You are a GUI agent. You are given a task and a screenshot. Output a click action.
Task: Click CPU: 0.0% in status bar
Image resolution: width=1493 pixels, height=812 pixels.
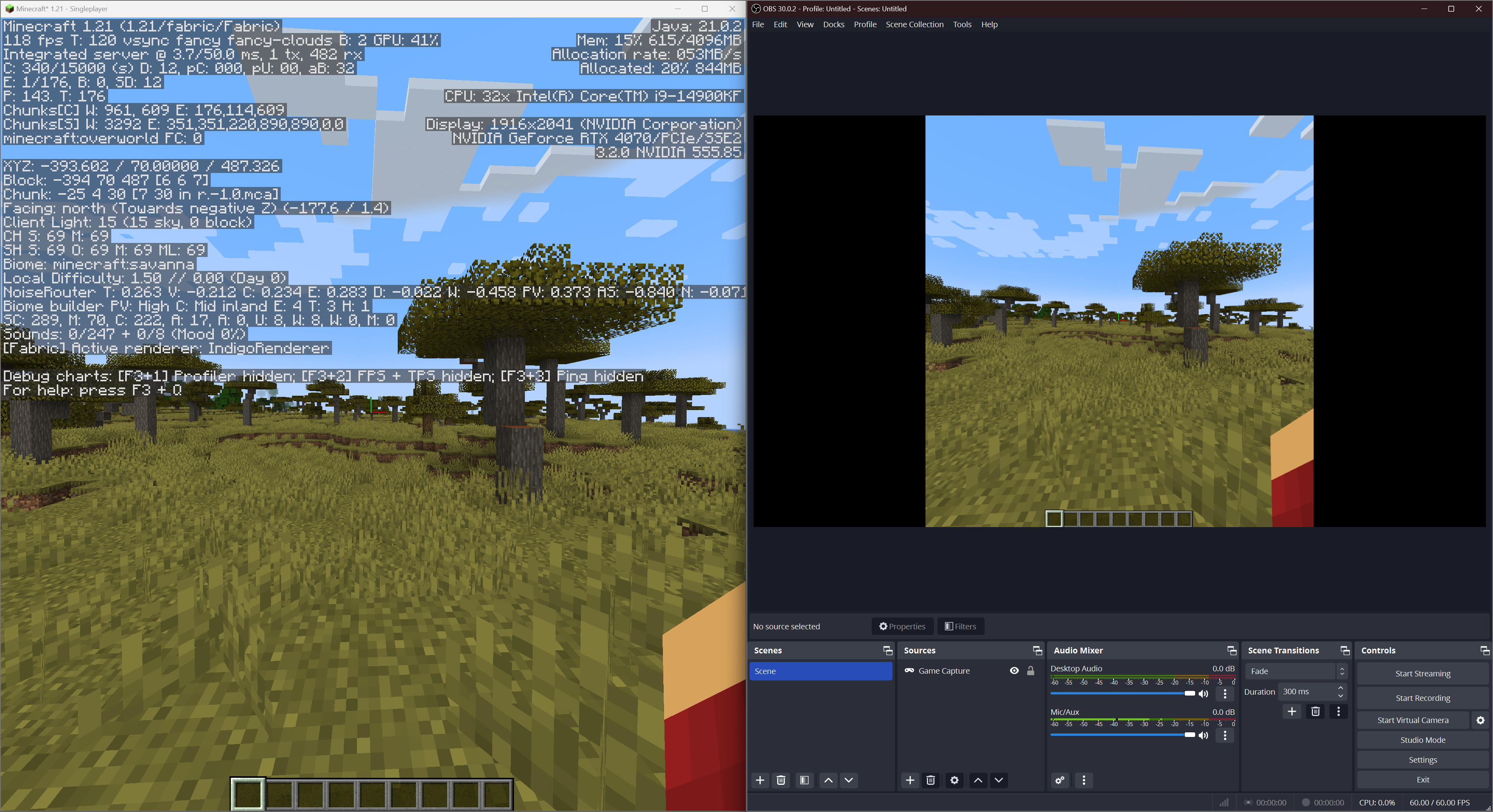pyautogui.click(x=1376, y=803)
